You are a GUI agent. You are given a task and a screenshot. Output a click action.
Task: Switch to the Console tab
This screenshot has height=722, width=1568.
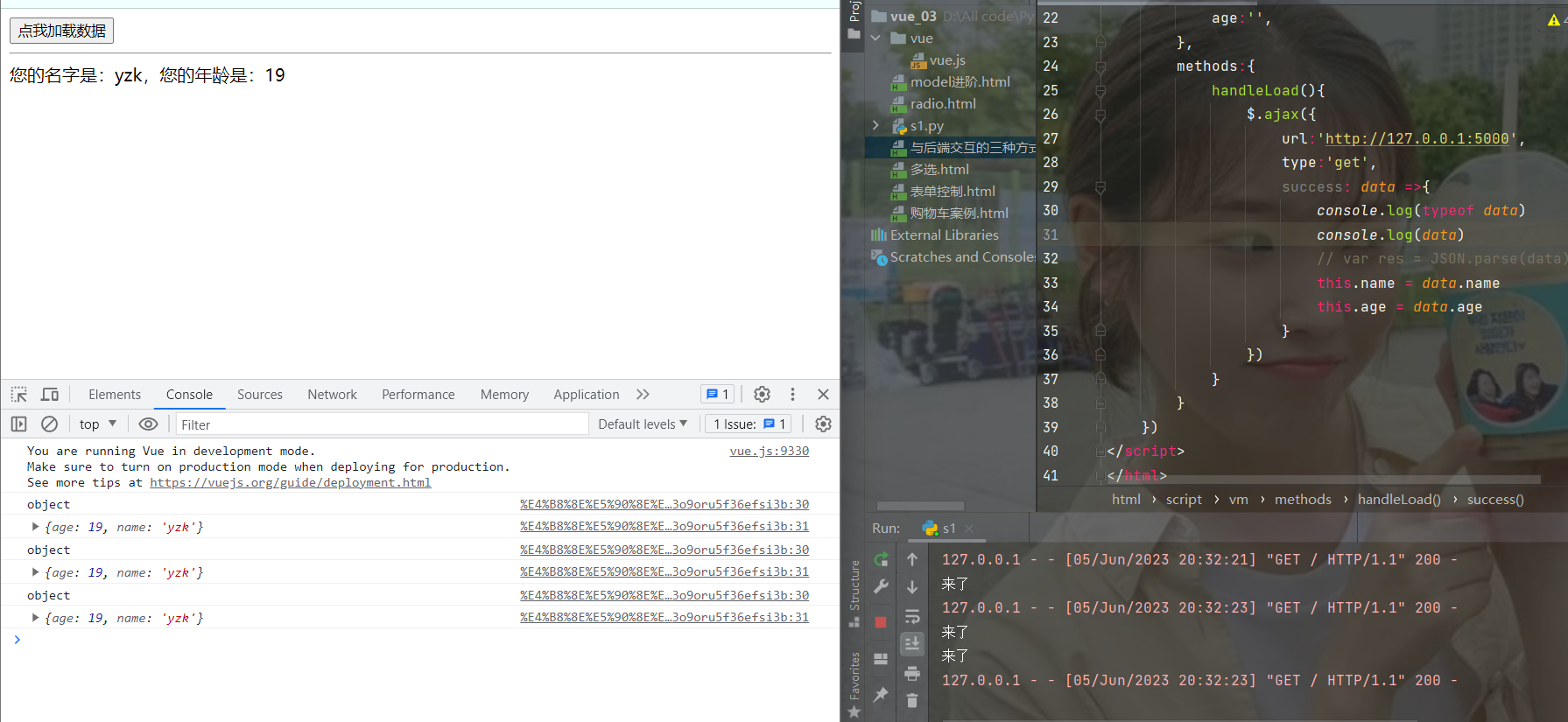[x=189, y=395]
